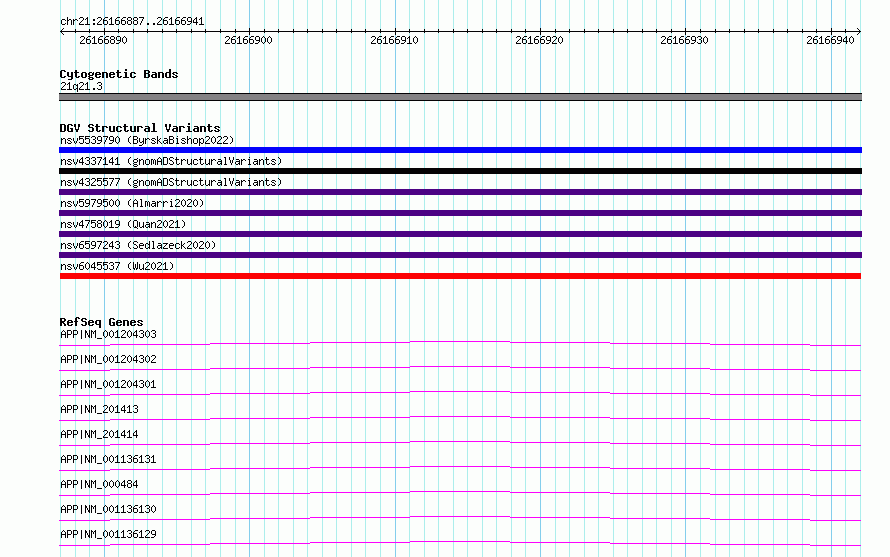Open transcript APP|NM_001204302 label

pyautogui.click(x=108, y=359)
